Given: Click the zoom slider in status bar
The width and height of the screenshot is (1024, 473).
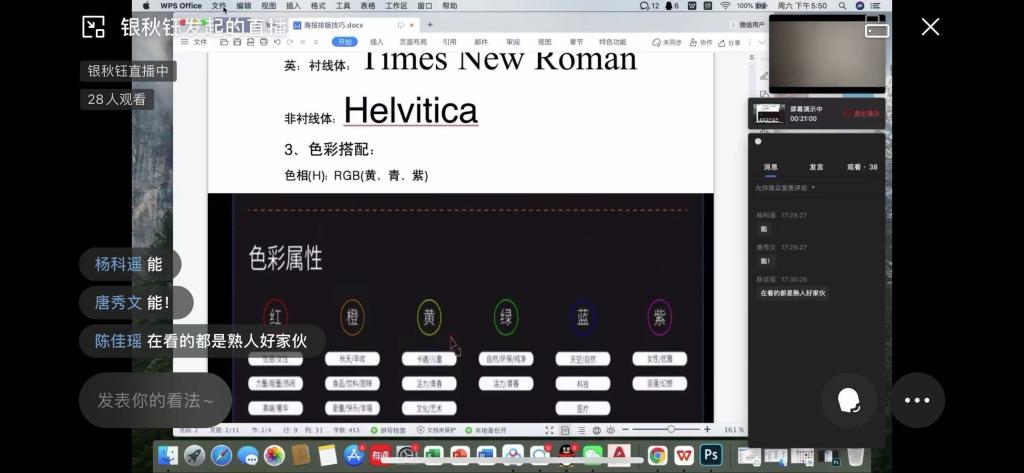Looking at the screenshot, I should pyautogui.click(x=670, y=429).
